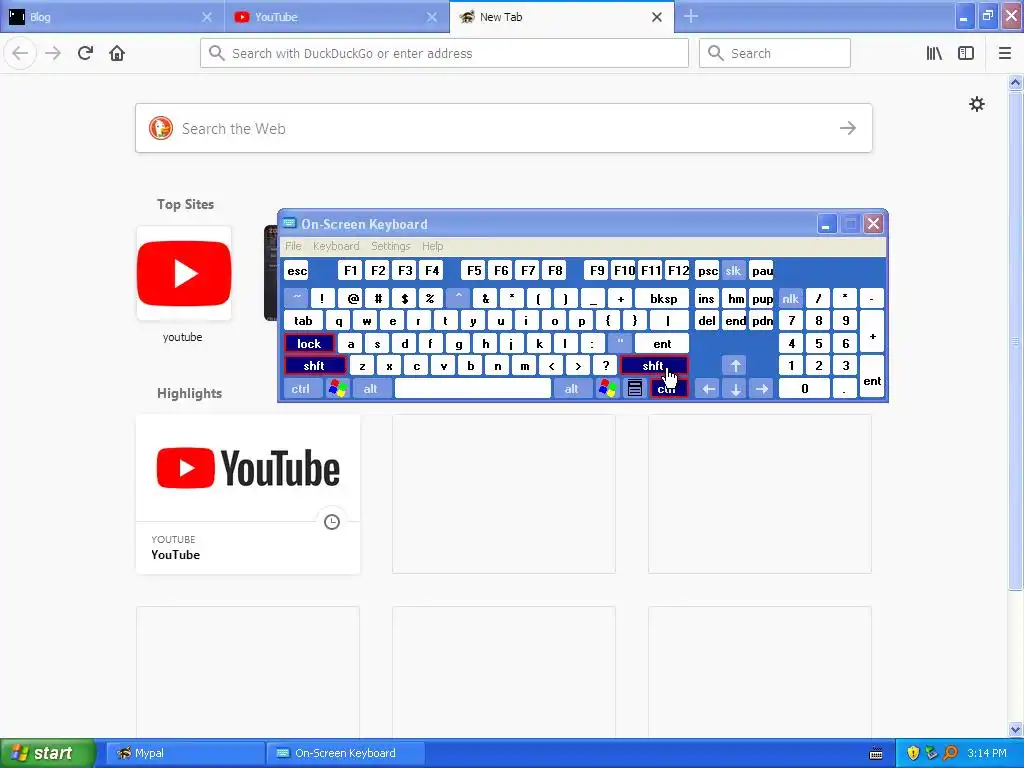Click in the address bar
The image size is (1024, 768).
(x=444, y=53)
